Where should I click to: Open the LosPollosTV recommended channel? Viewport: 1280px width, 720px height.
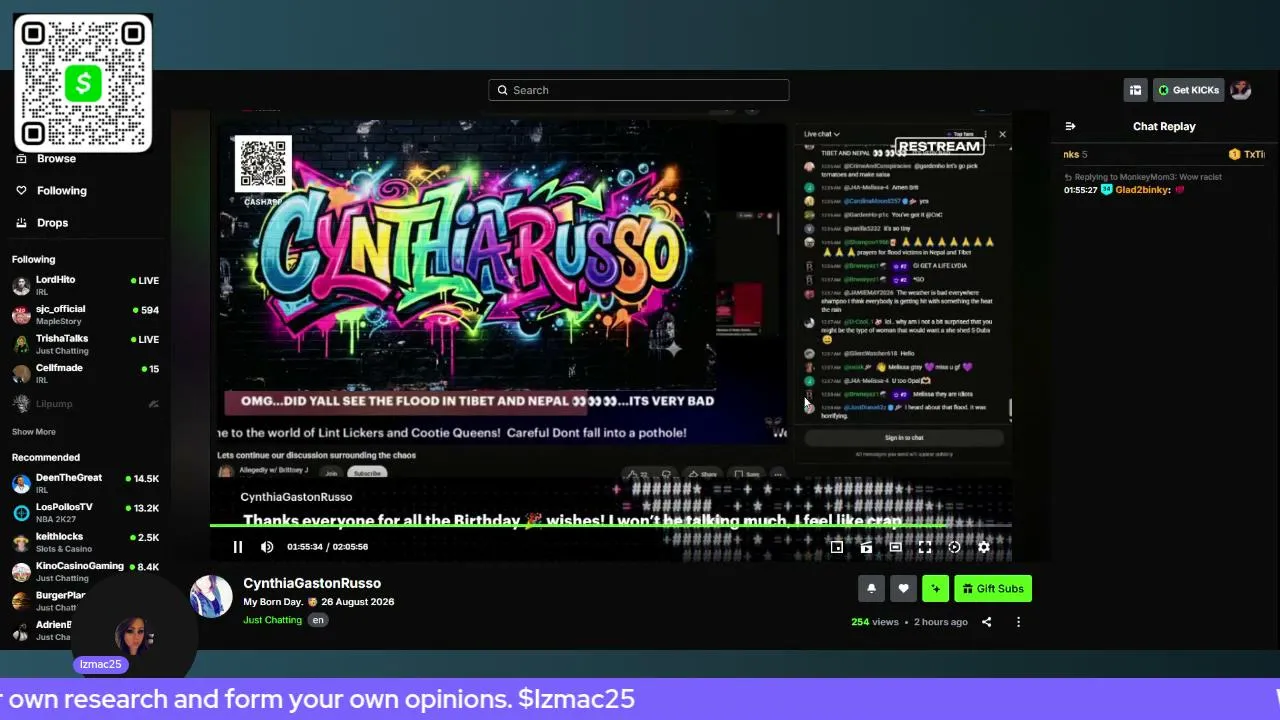point(85,512)
